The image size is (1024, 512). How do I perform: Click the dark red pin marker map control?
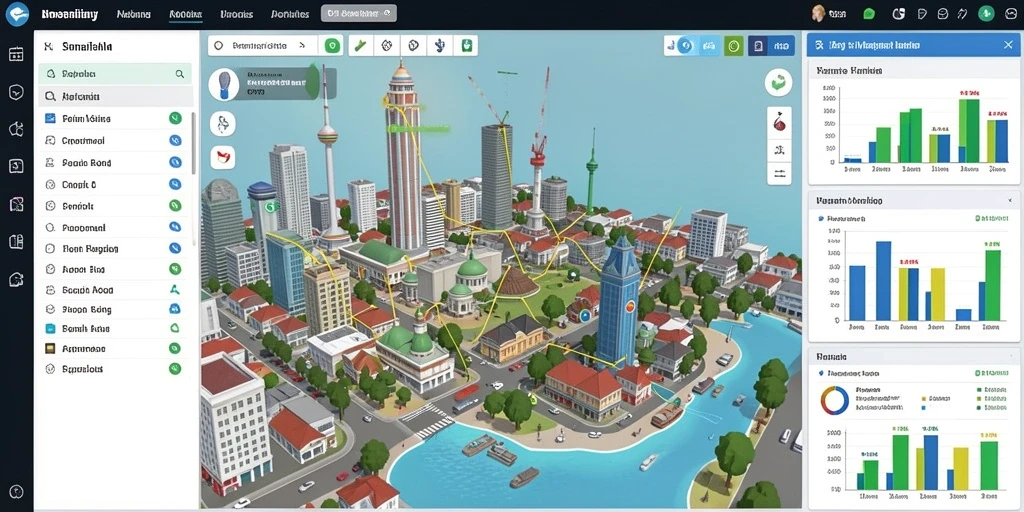coord(778,123)
